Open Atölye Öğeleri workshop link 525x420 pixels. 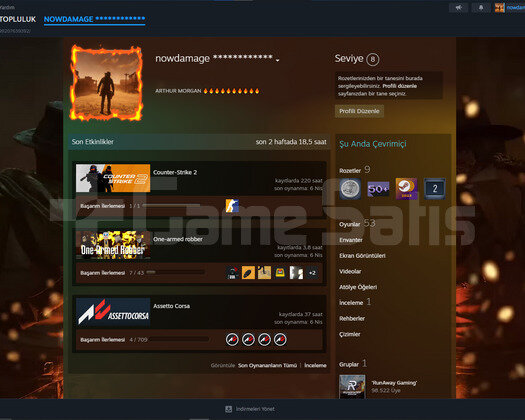click(x=358, y=287)
